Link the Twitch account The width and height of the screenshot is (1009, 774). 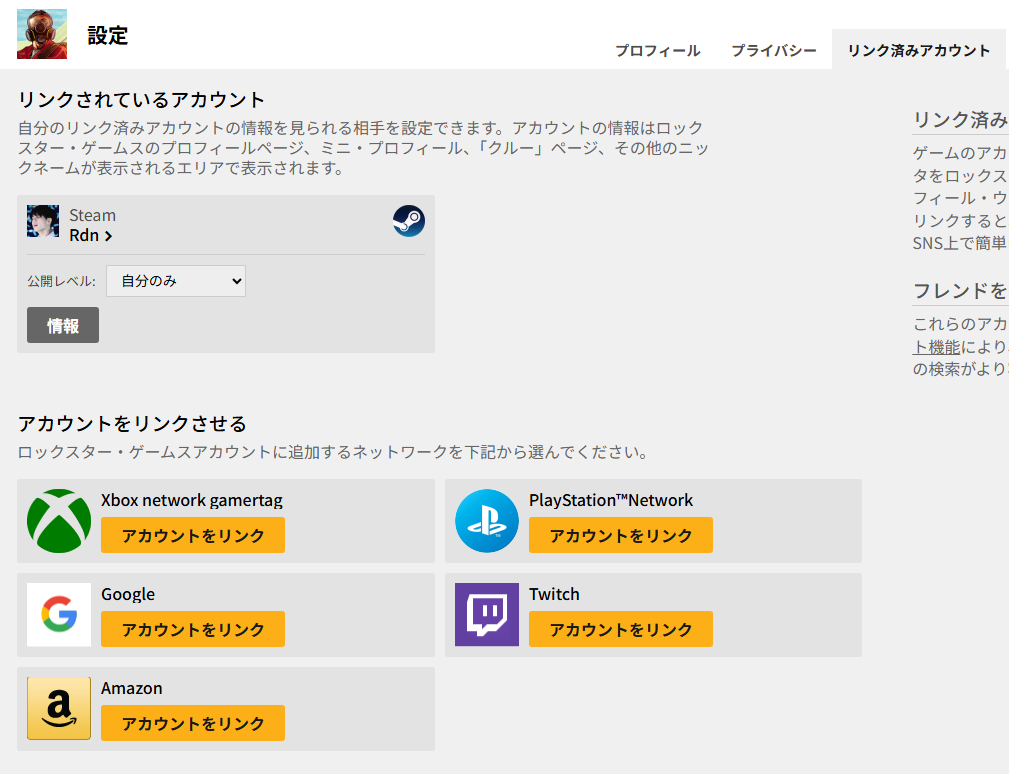tap(620, 629)
